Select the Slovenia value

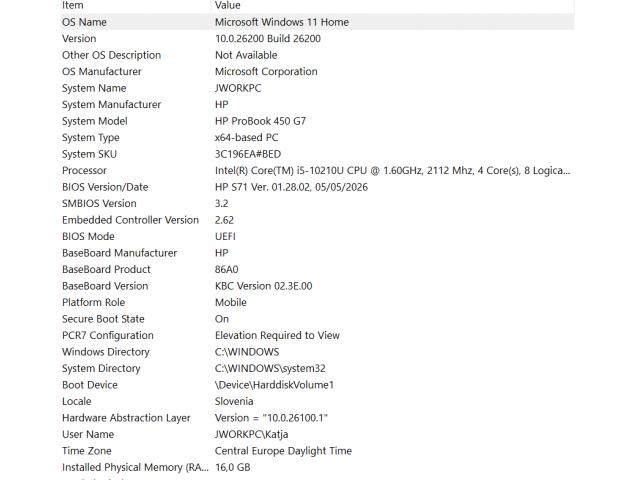point(234,402)
